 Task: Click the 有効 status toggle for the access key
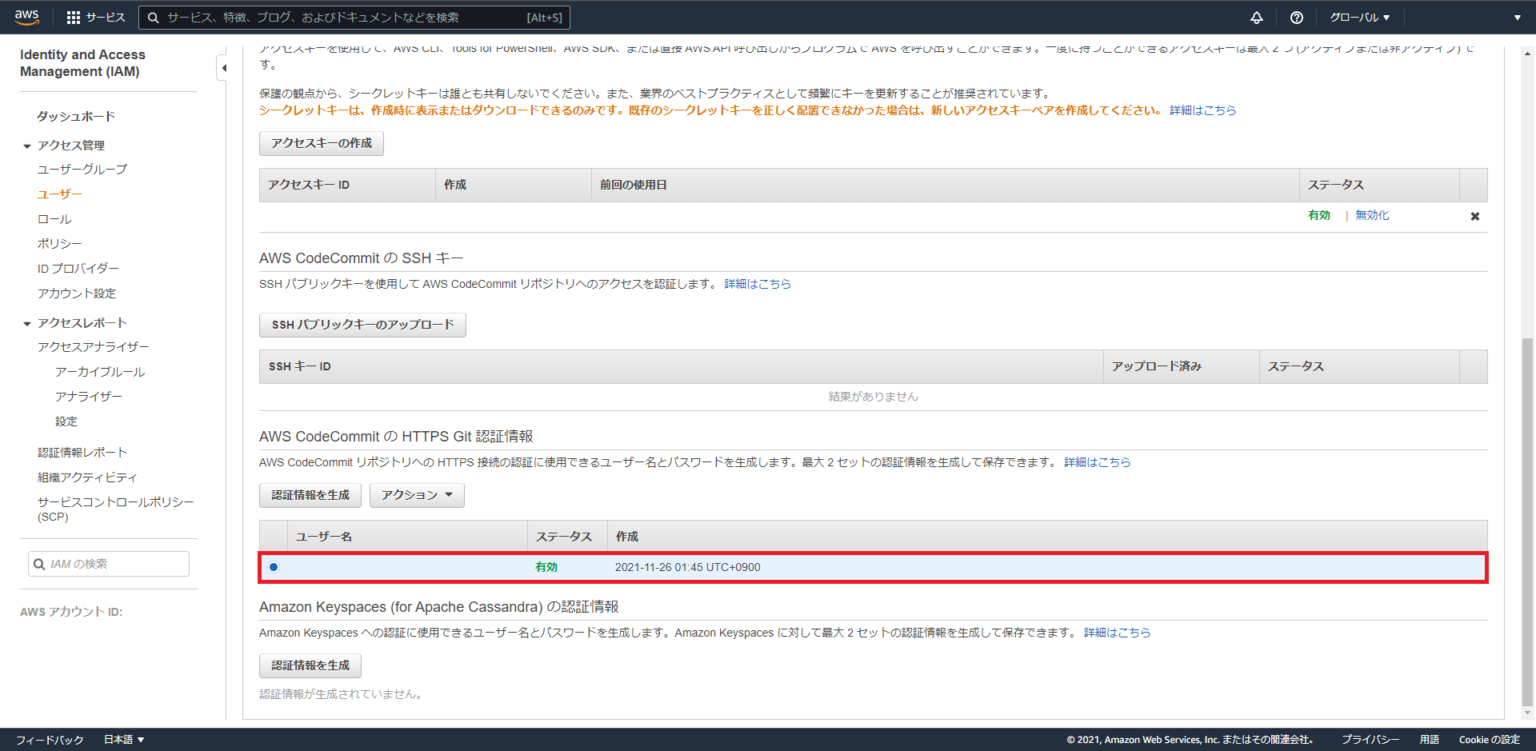tap(1319, 215)
